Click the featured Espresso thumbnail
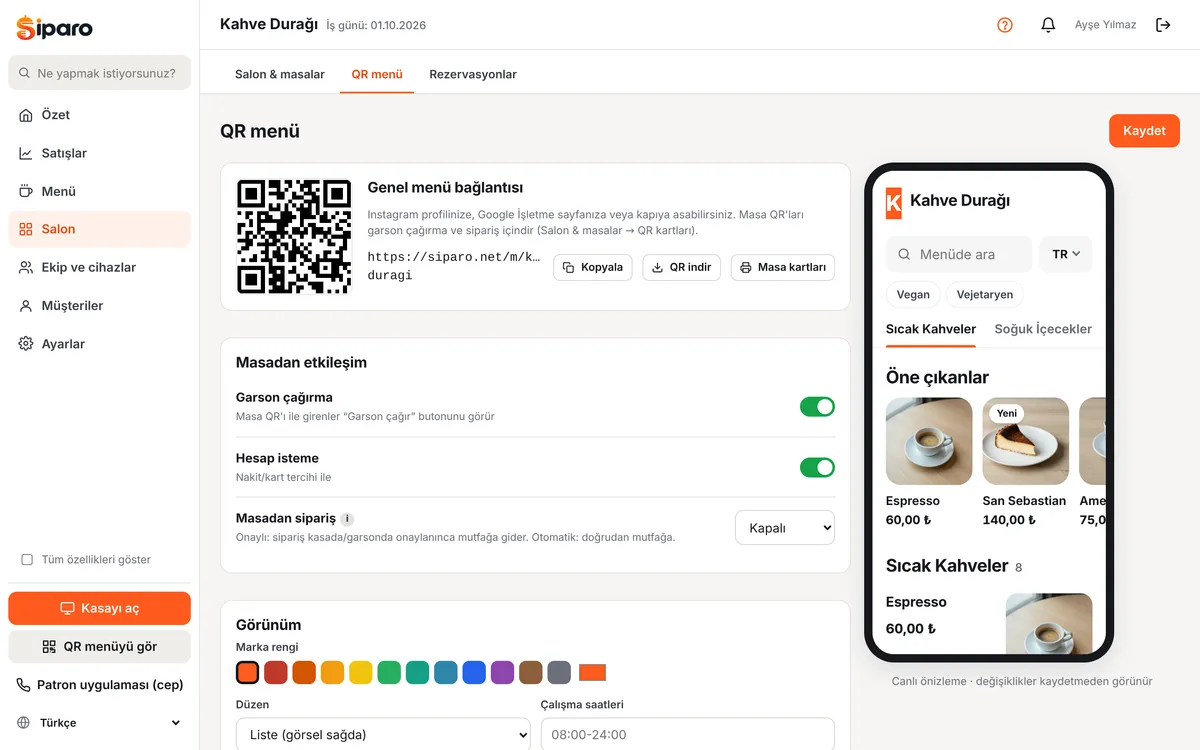The width and height of the screenshot is (1200, 750). pos(929,441)
